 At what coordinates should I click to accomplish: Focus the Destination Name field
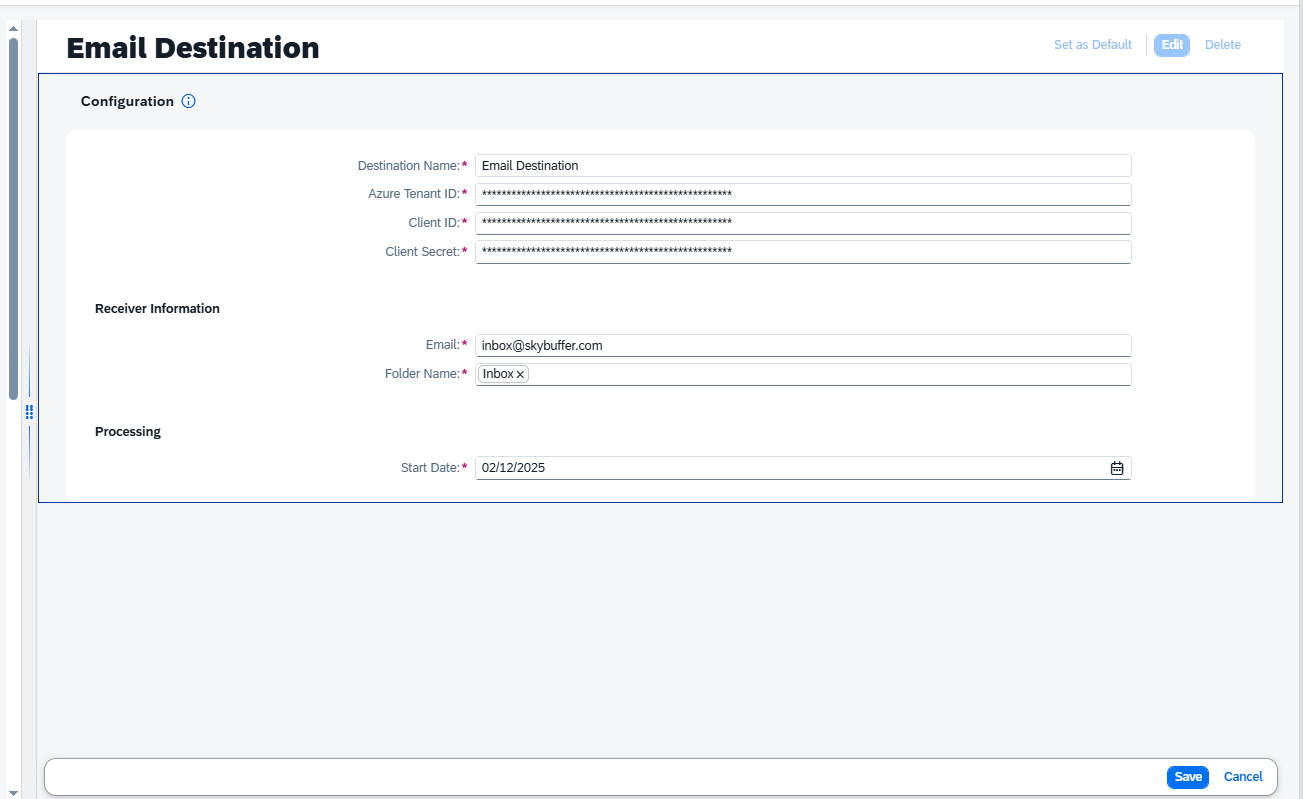click(802, 166)
